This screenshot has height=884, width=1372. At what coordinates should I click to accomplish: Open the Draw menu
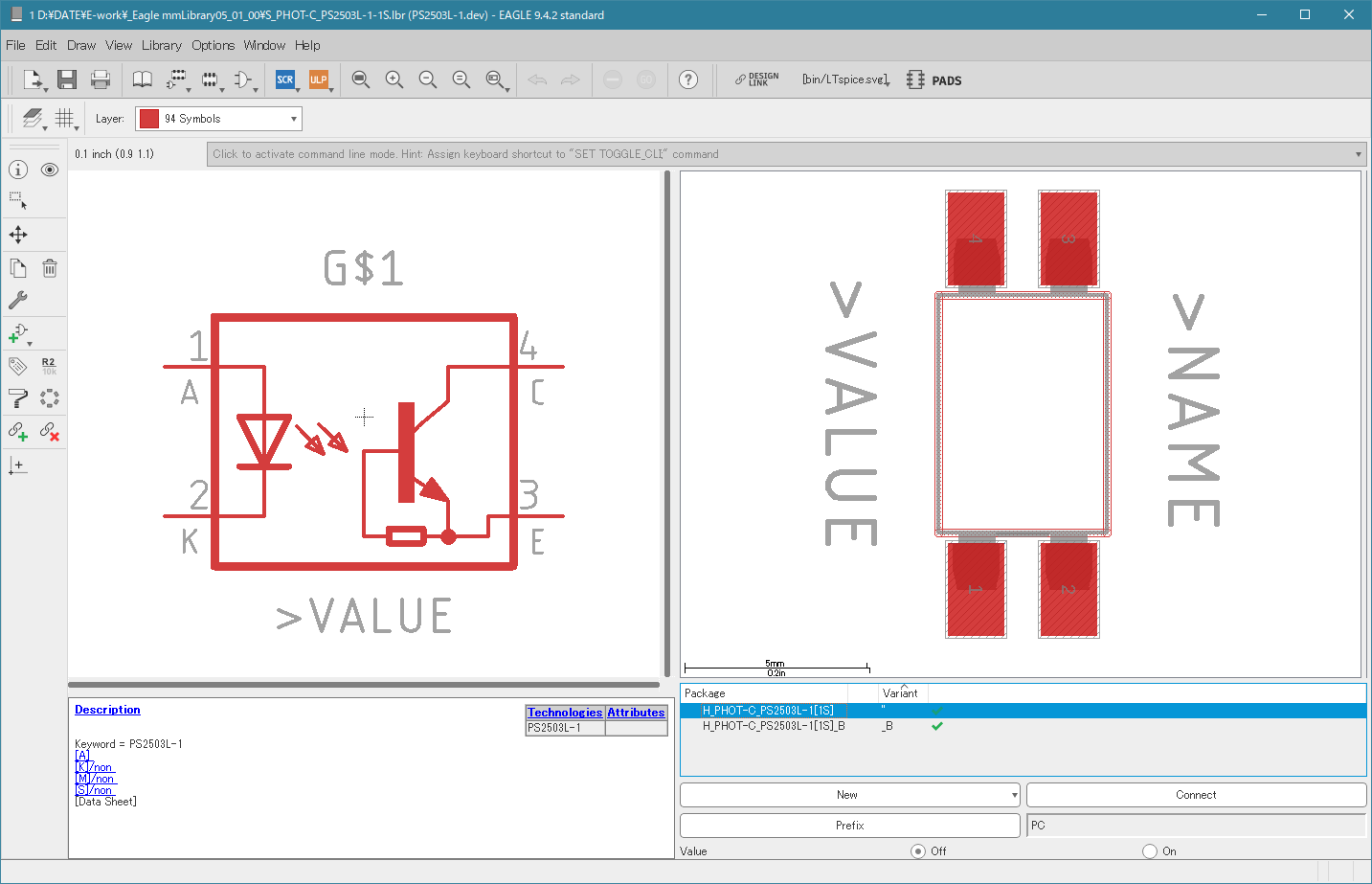tap(81, 45)
